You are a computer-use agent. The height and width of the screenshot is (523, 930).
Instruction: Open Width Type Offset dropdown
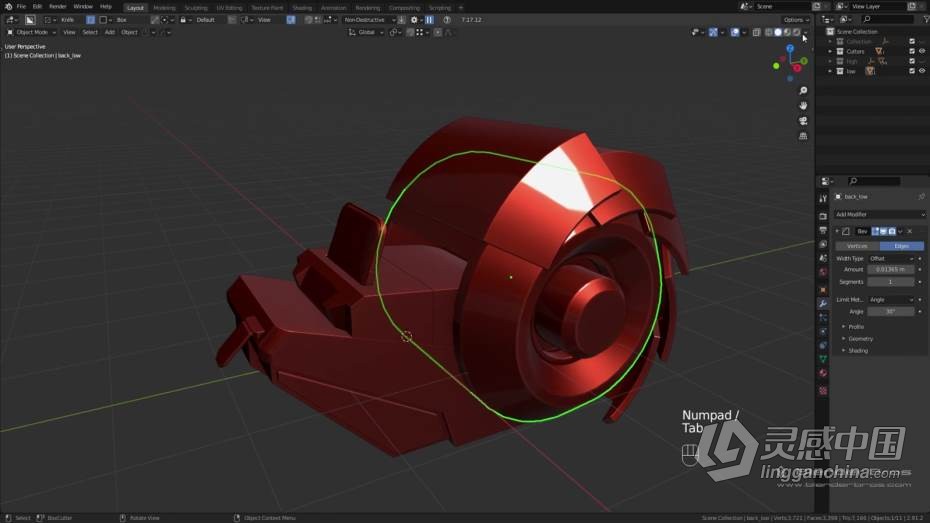click(x=891, y=259)
